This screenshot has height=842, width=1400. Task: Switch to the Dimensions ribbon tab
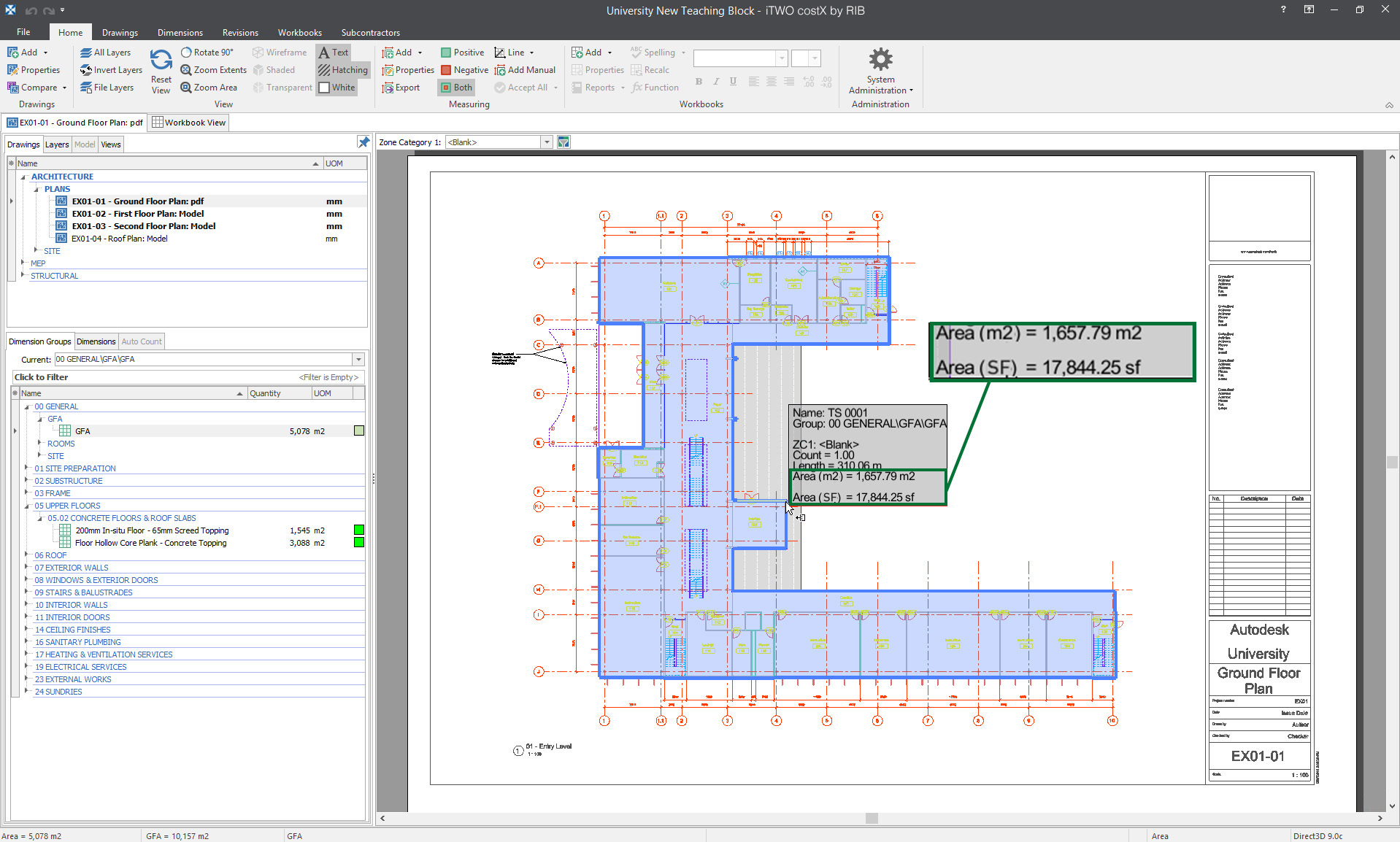180,32
